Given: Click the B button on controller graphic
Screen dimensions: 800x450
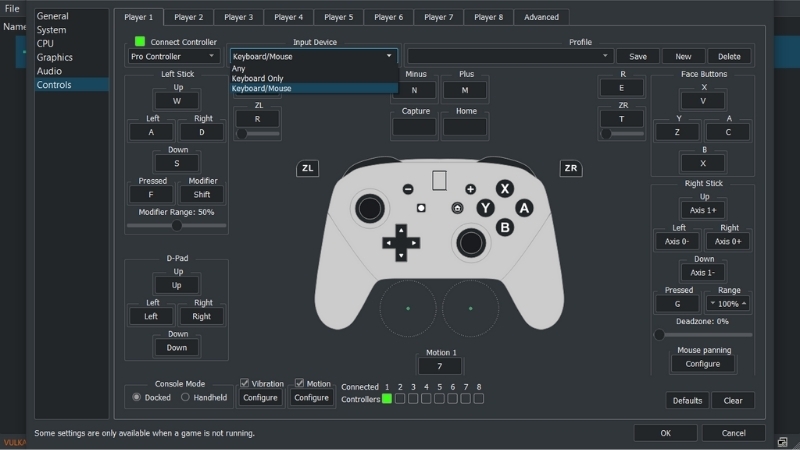Looking at the screenshot, I should click(505, 227).
